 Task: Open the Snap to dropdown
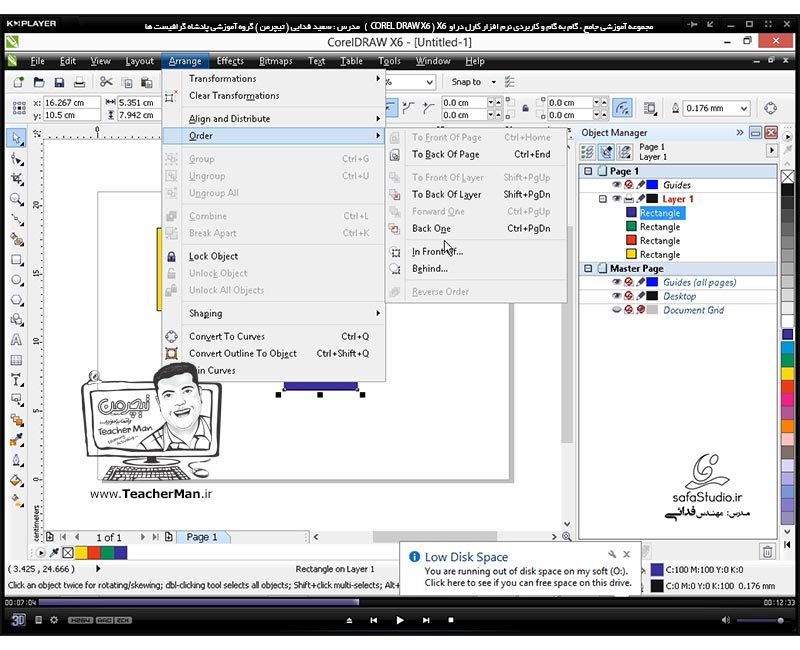point(493,82)
